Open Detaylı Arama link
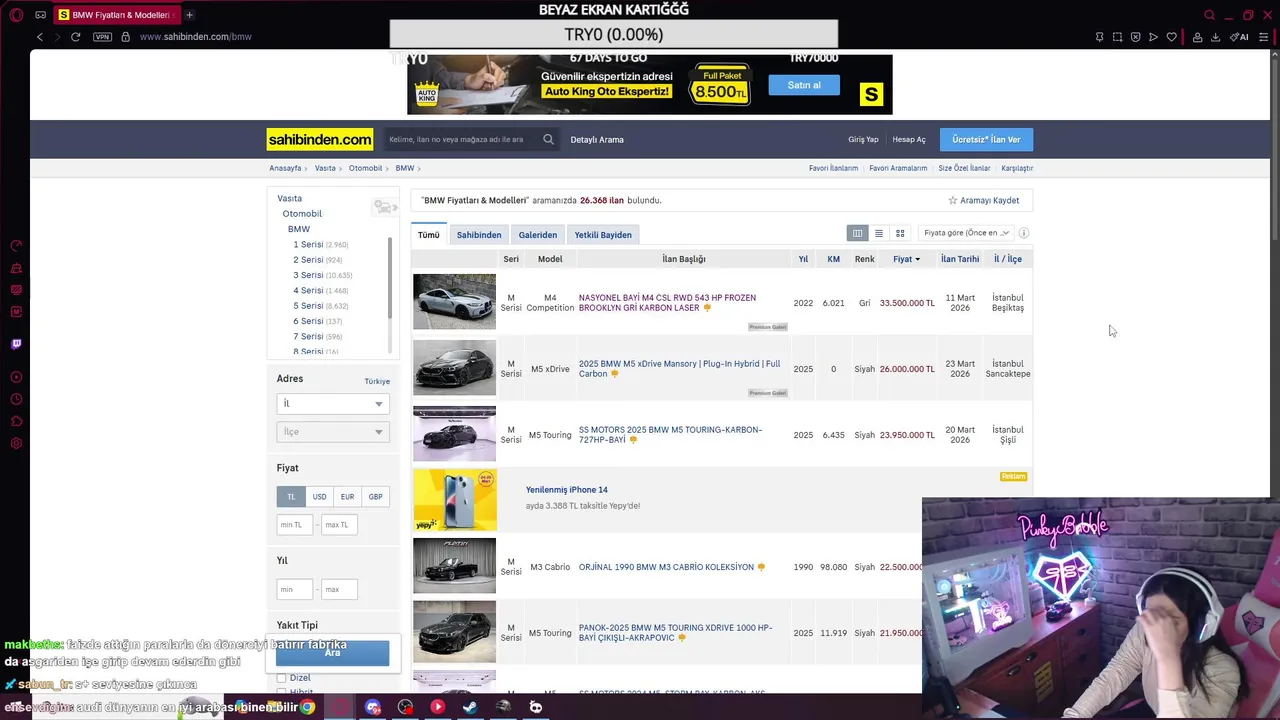 pos(597,140)
